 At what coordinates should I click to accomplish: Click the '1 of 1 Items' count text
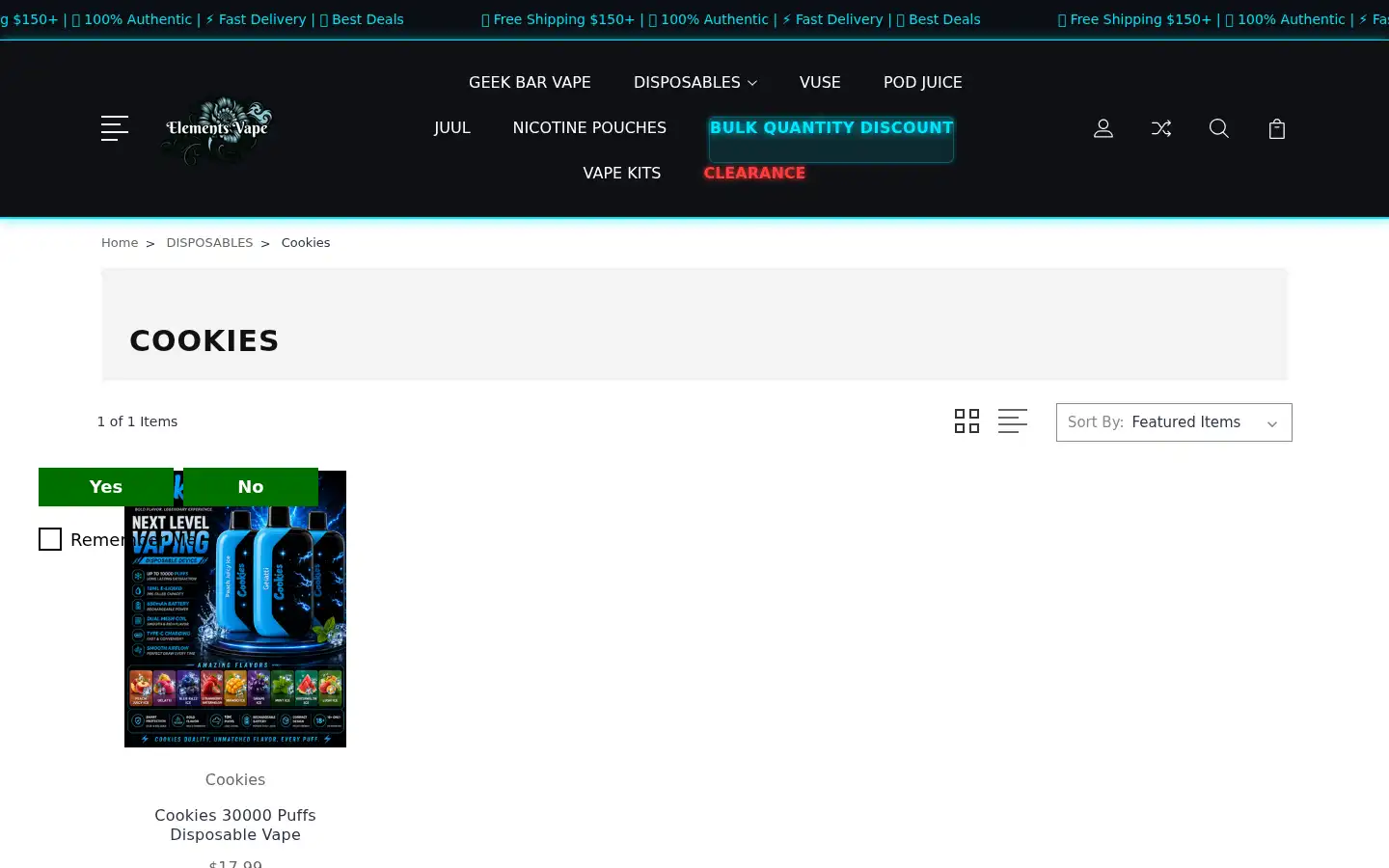tap(137, 421)
